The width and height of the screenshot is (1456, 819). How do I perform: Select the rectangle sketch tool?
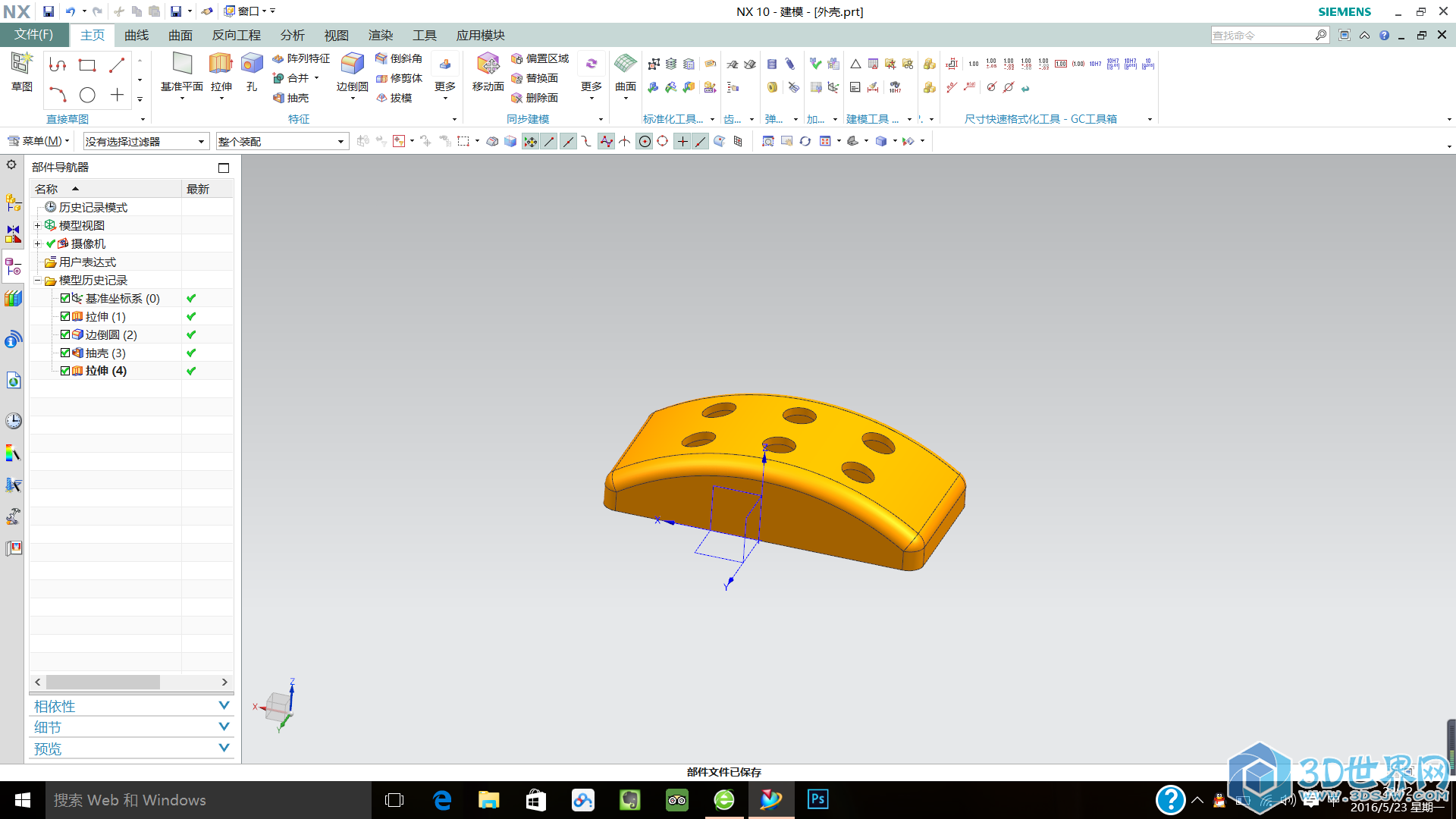[87, 65]
